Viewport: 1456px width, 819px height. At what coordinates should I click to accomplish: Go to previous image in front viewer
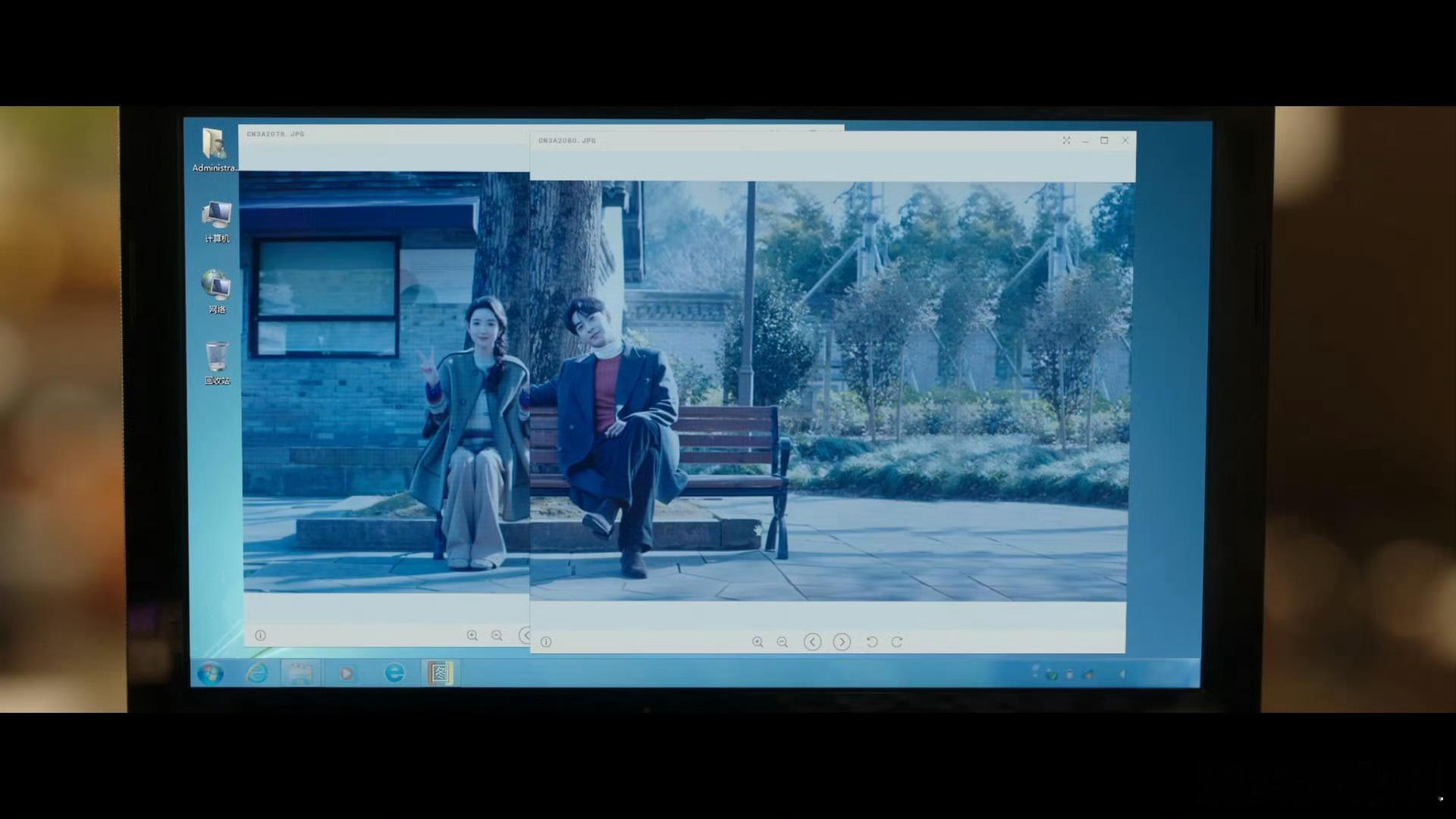point(812,642)
